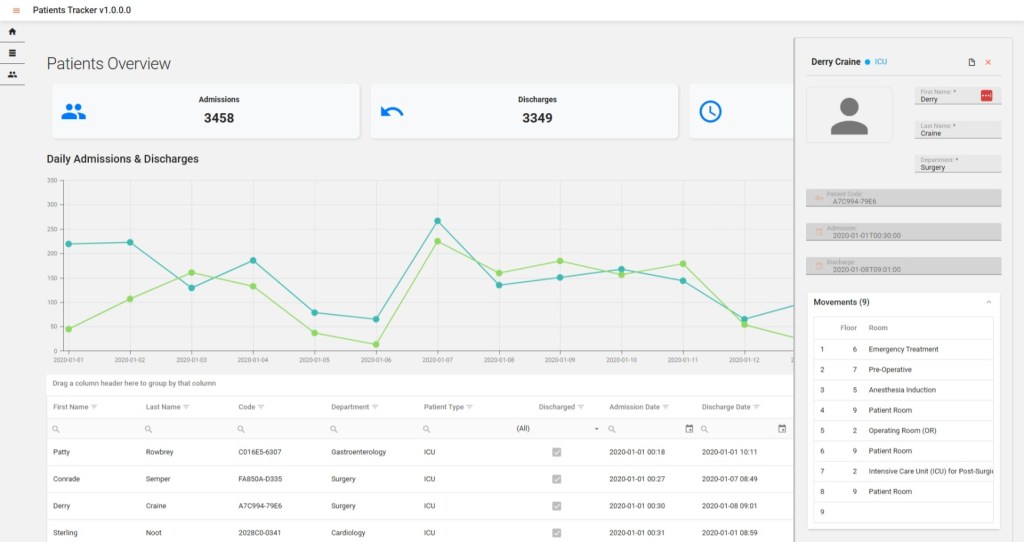Screen dimensions: 1024x542
Task: Click the Patient Type column filter icon
Action: pyautogui.click(x=468, y=407)
